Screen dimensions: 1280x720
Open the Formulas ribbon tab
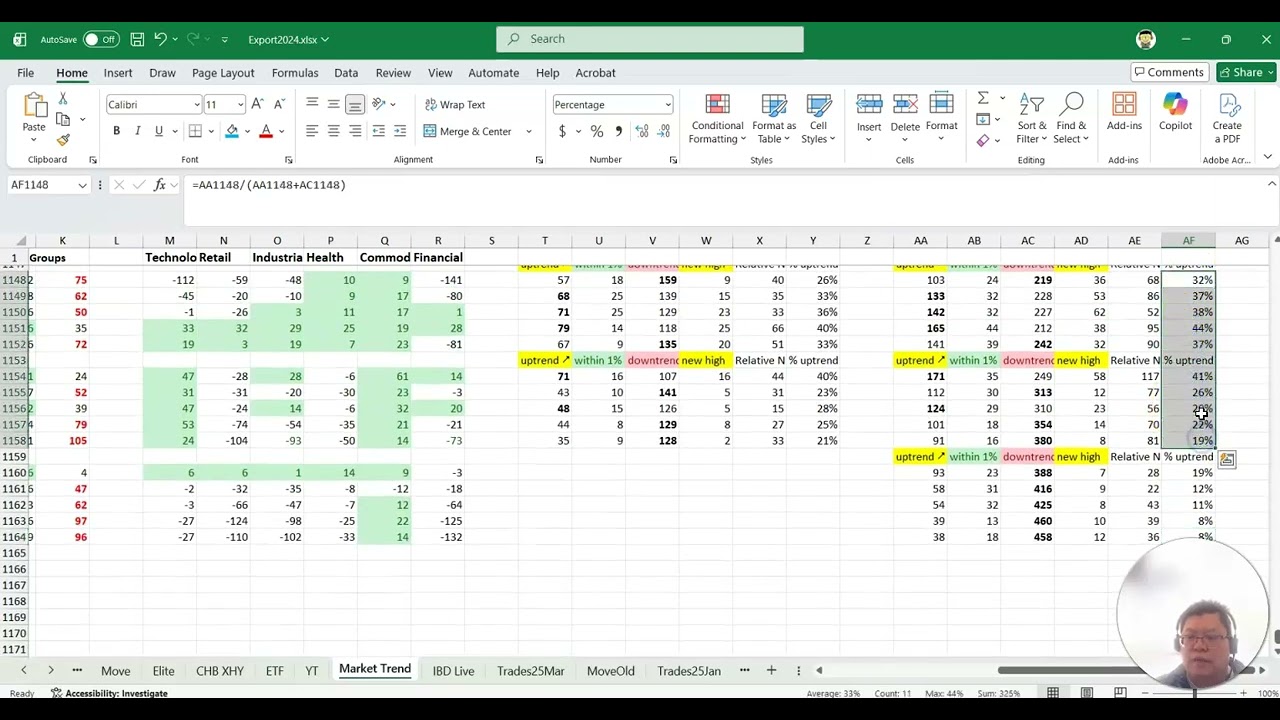[295, 73]
